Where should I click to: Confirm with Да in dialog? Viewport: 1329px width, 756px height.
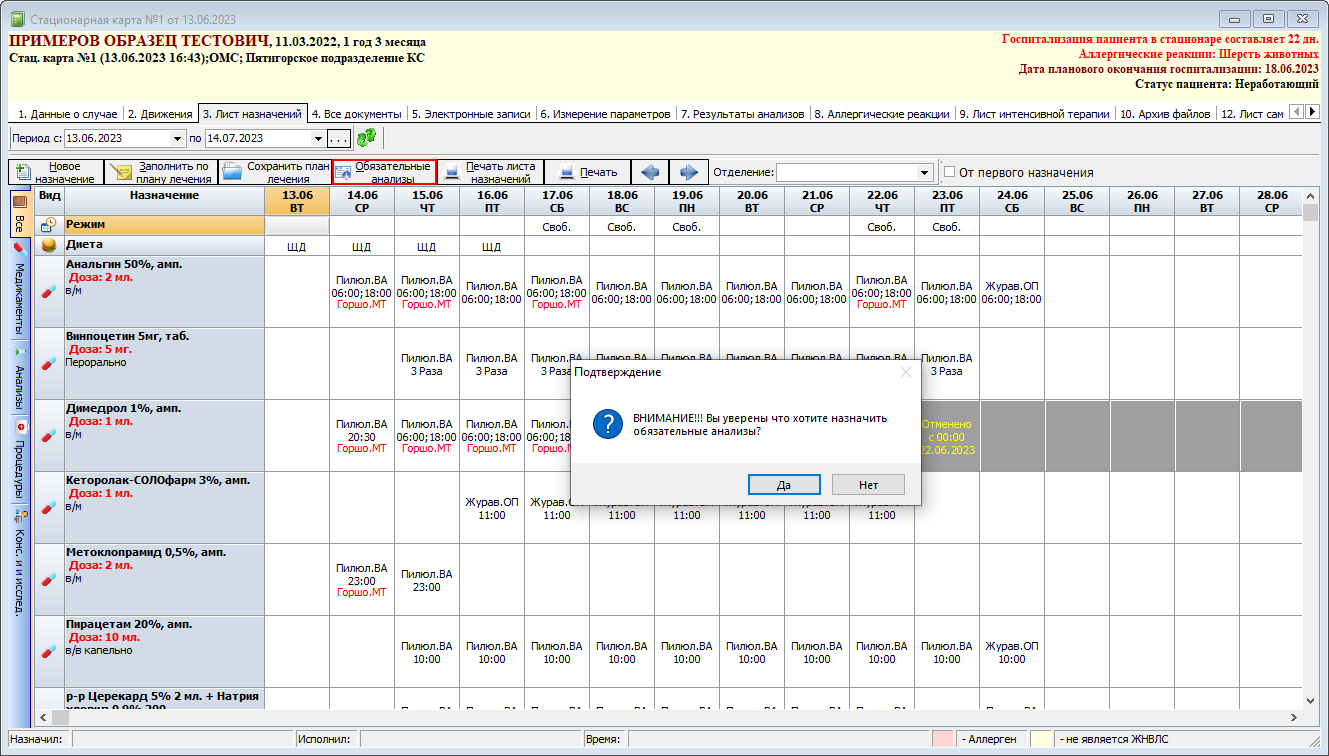(x=784, y=484)
